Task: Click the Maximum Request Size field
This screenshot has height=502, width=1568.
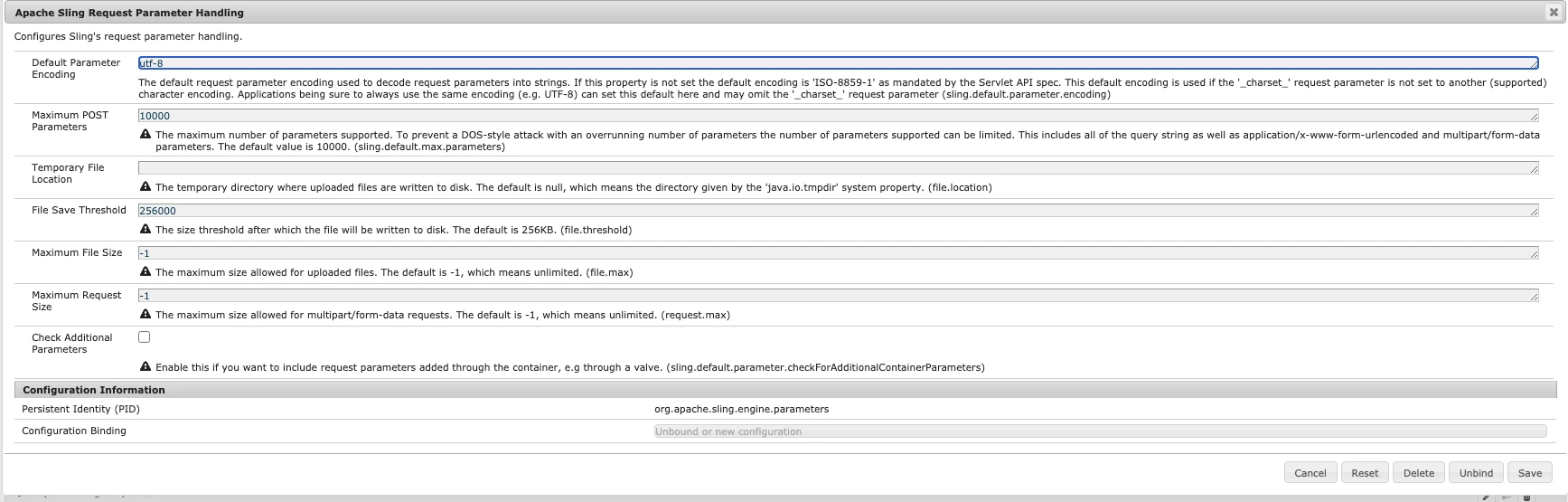Action: (838, 296)
